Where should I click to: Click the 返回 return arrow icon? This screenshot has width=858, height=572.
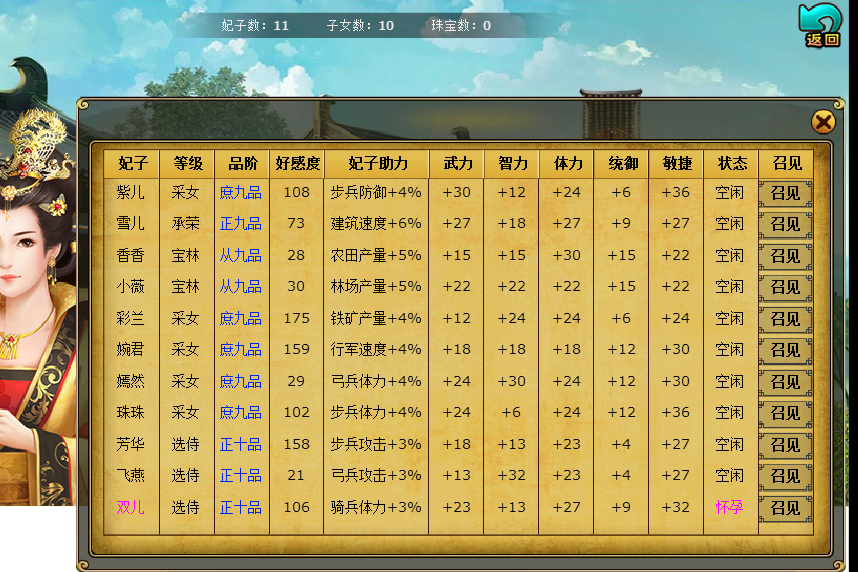coord(820,25)
